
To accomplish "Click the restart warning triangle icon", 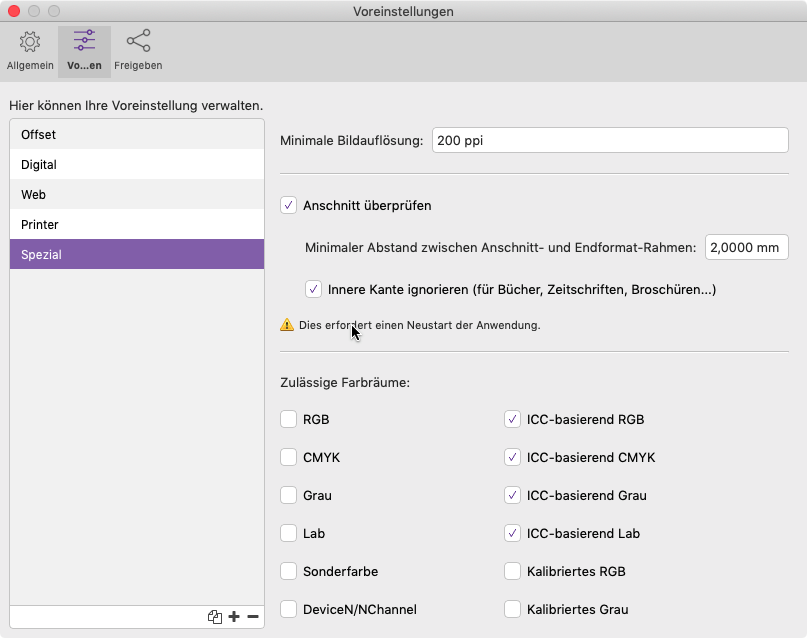I will [x=290, y=324].
